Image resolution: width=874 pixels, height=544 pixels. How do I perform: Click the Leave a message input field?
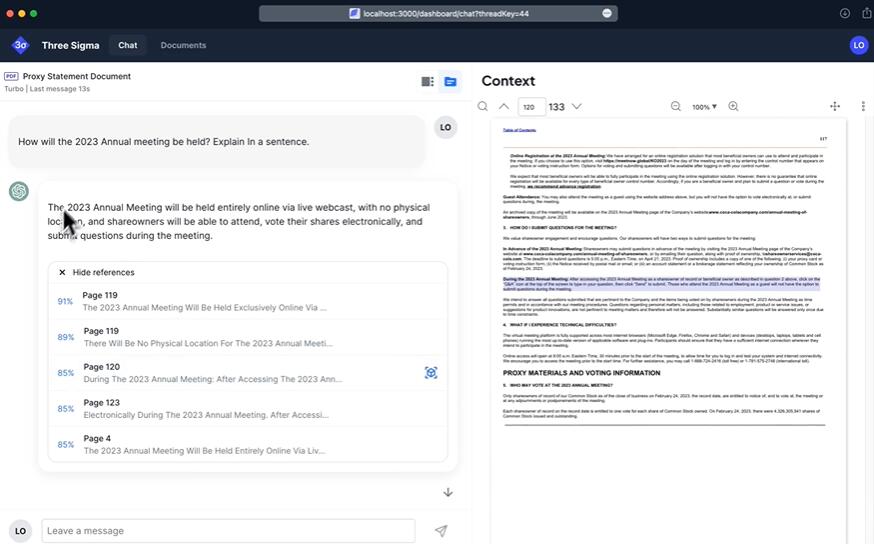pyautogui.click(x=228, y=531)
